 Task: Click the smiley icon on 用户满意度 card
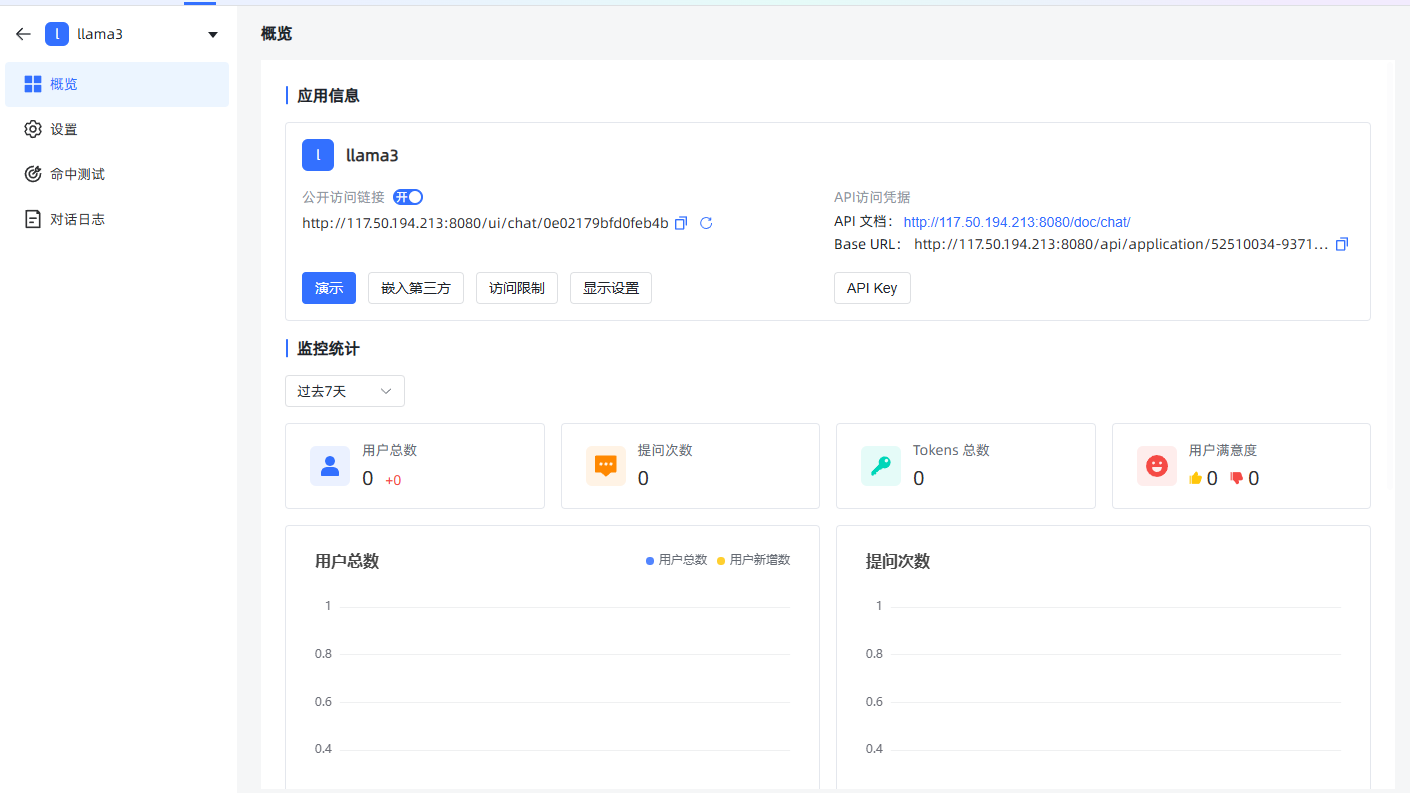pyautogui.click(x=1157, y=465)
